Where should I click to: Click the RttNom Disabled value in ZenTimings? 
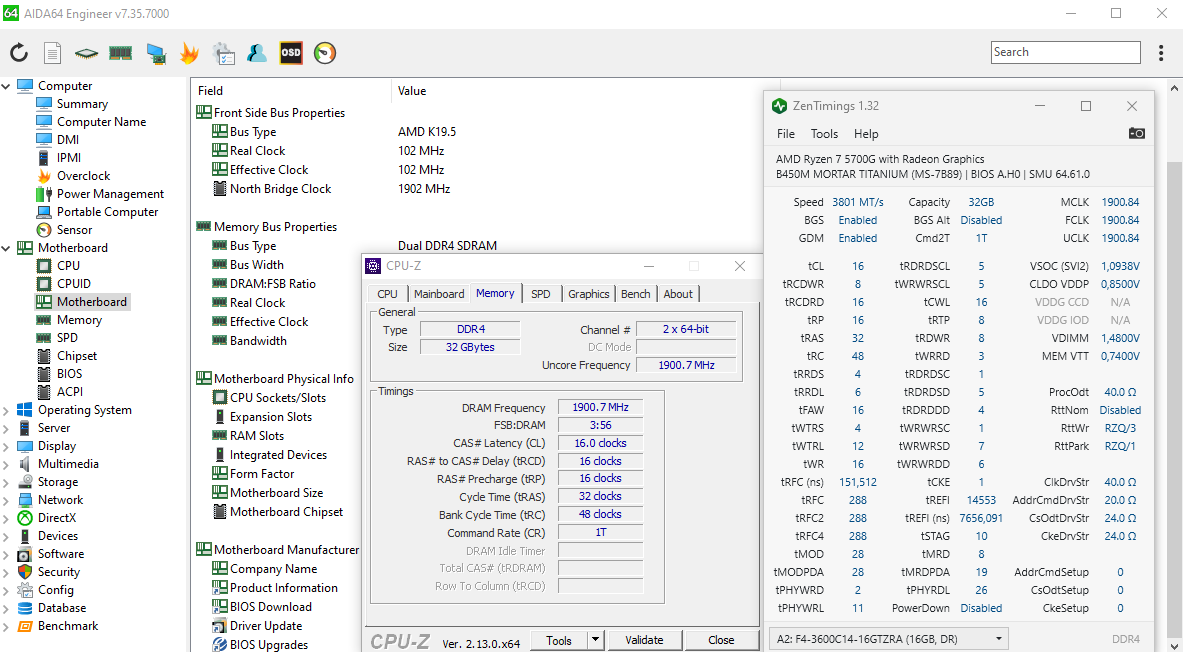click(1120, 411)
